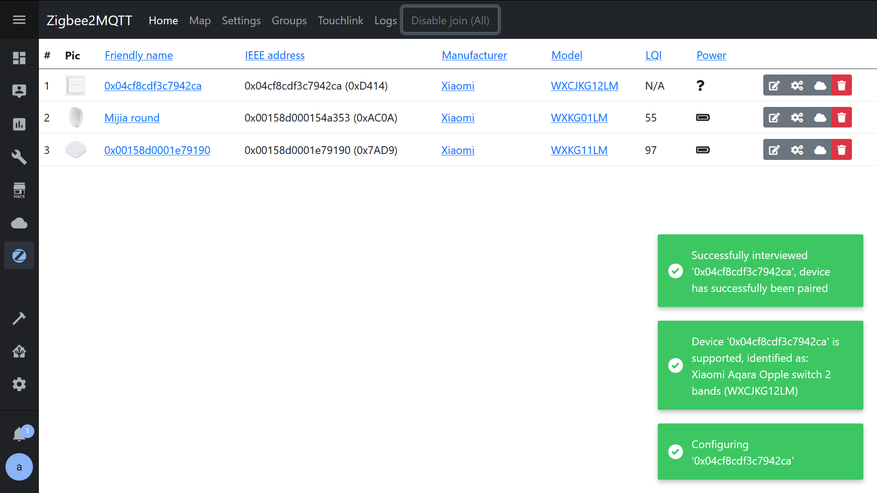The width and height of the screenshot is (877, 493).
Task: Select address text 0x00158d000154a353 (0xAC0A)
Action: tap(321, 118)
